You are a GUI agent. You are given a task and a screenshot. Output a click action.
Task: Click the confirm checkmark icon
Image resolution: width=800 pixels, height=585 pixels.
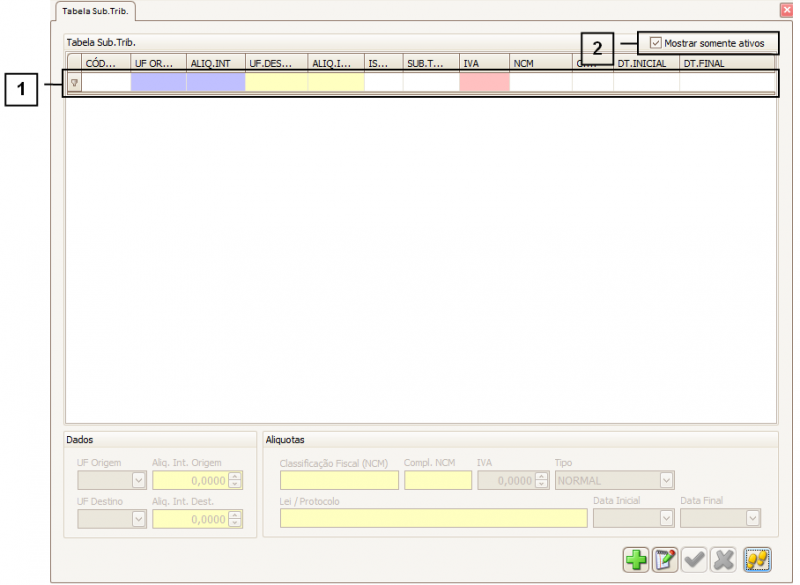[694, 560]
